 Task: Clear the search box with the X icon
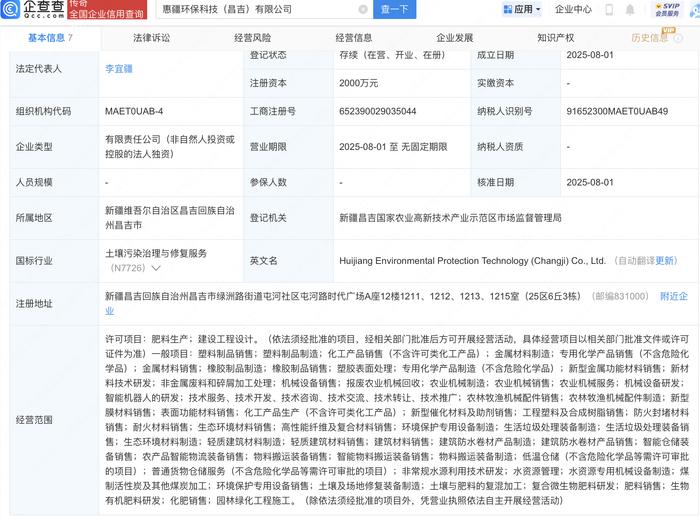tap(363, 9)
